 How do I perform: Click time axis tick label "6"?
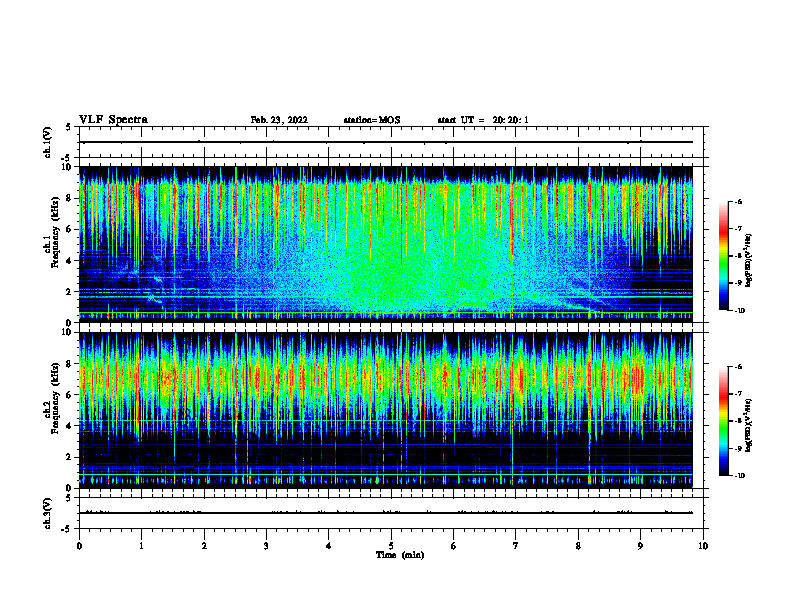point(454,546)
